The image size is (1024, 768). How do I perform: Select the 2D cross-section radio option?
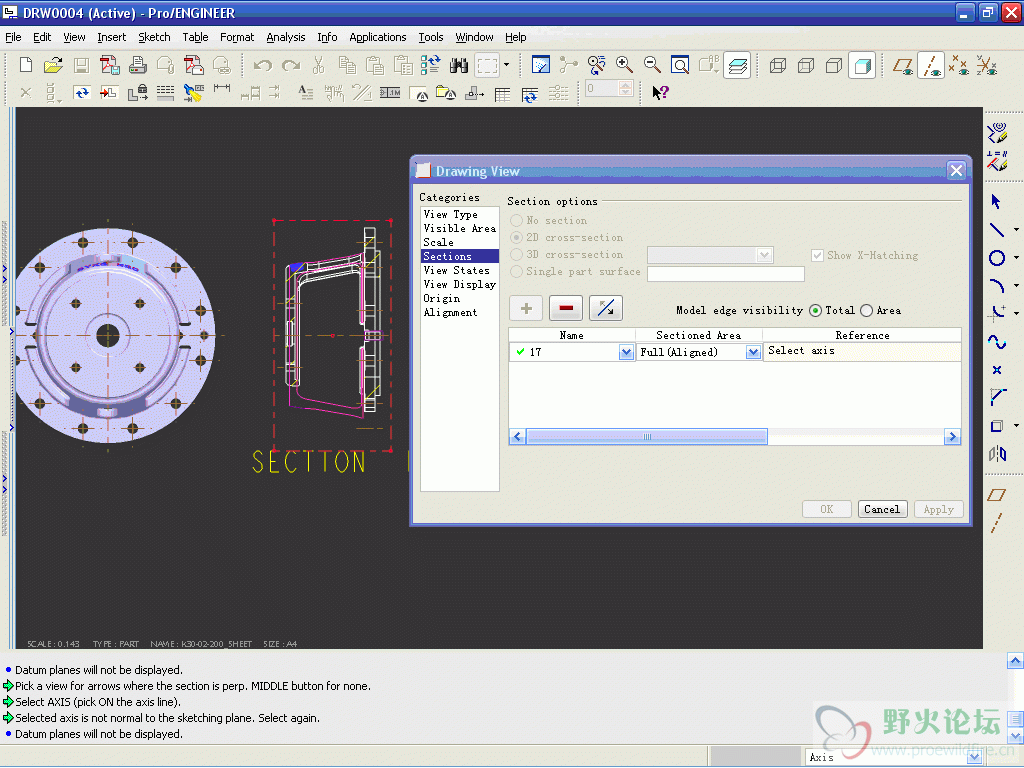517,237
